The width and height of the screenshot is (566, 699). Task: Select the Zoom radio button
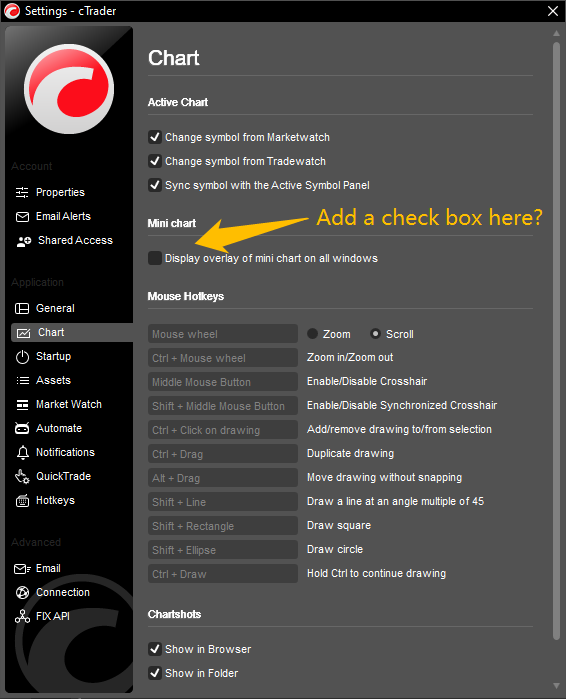(312, 333)
